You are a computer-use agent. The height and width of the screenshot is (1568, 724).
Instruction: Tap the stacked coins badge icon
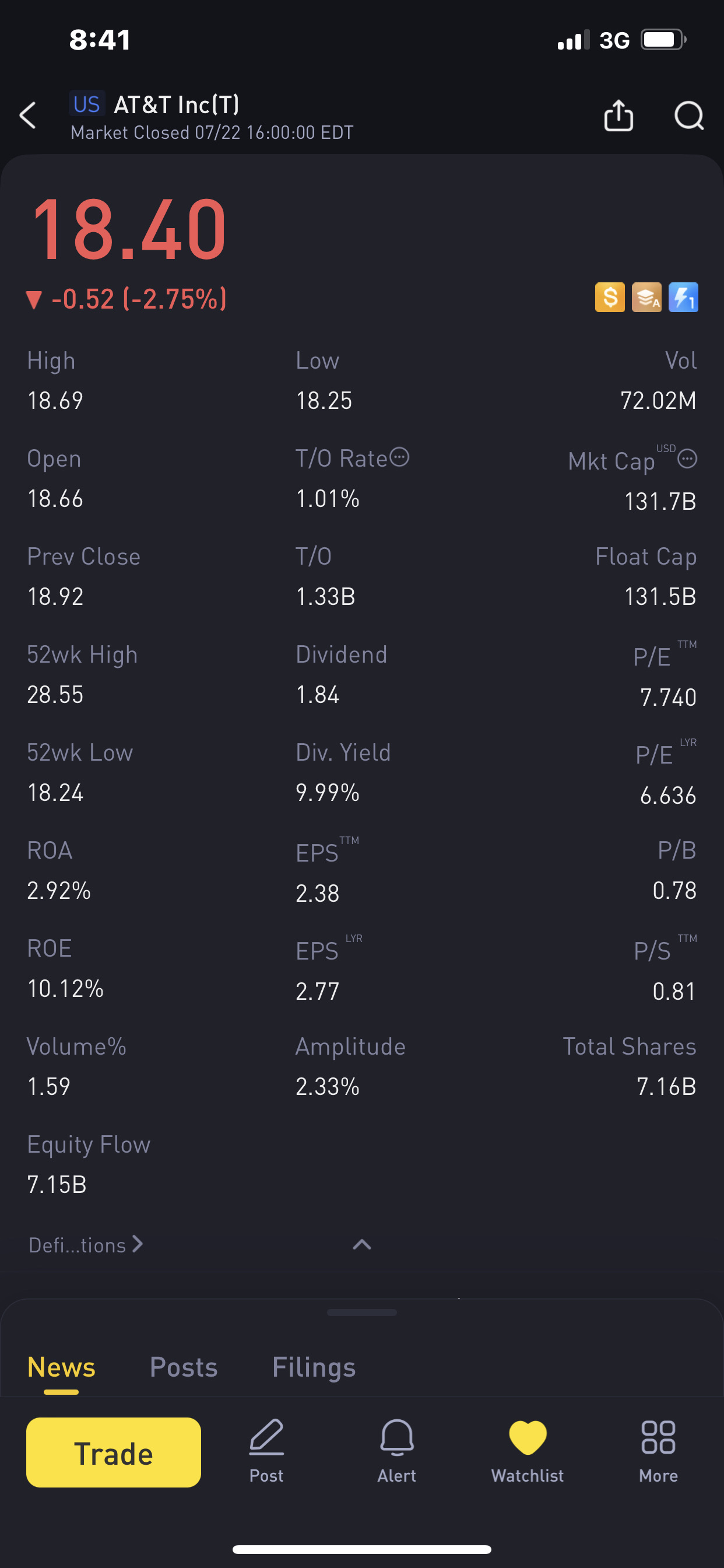click(x=646, y=297)
